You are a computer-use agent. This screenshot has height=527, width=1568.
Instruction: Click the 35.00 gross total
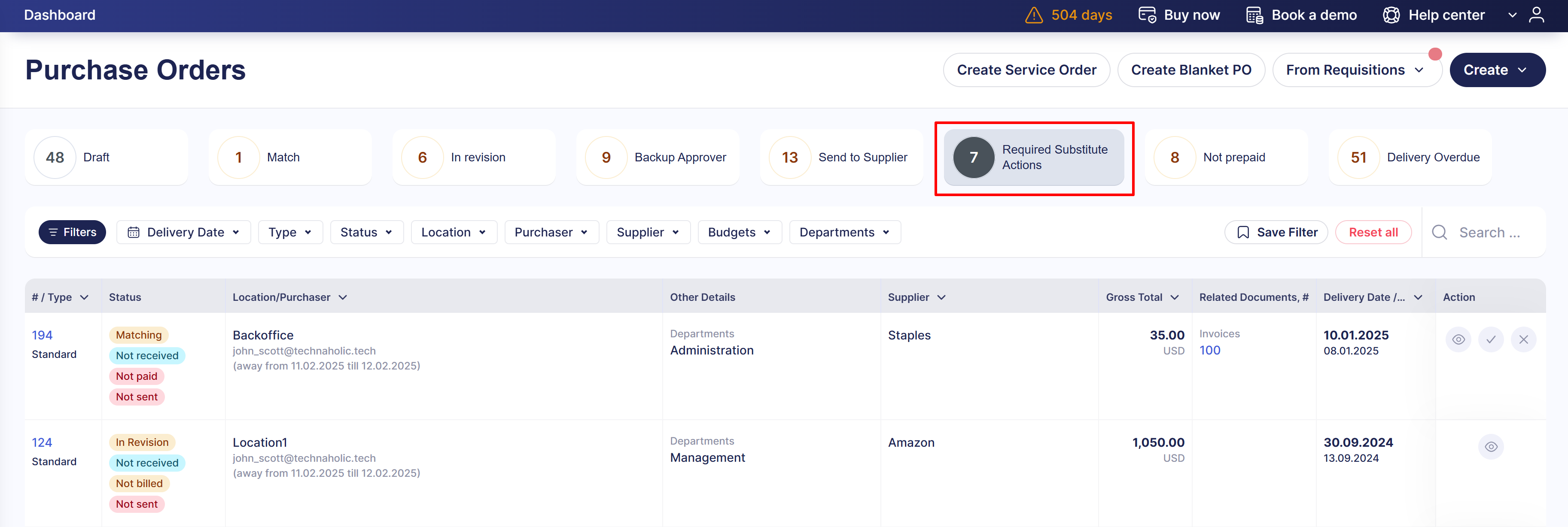[x=1167, y=335]
